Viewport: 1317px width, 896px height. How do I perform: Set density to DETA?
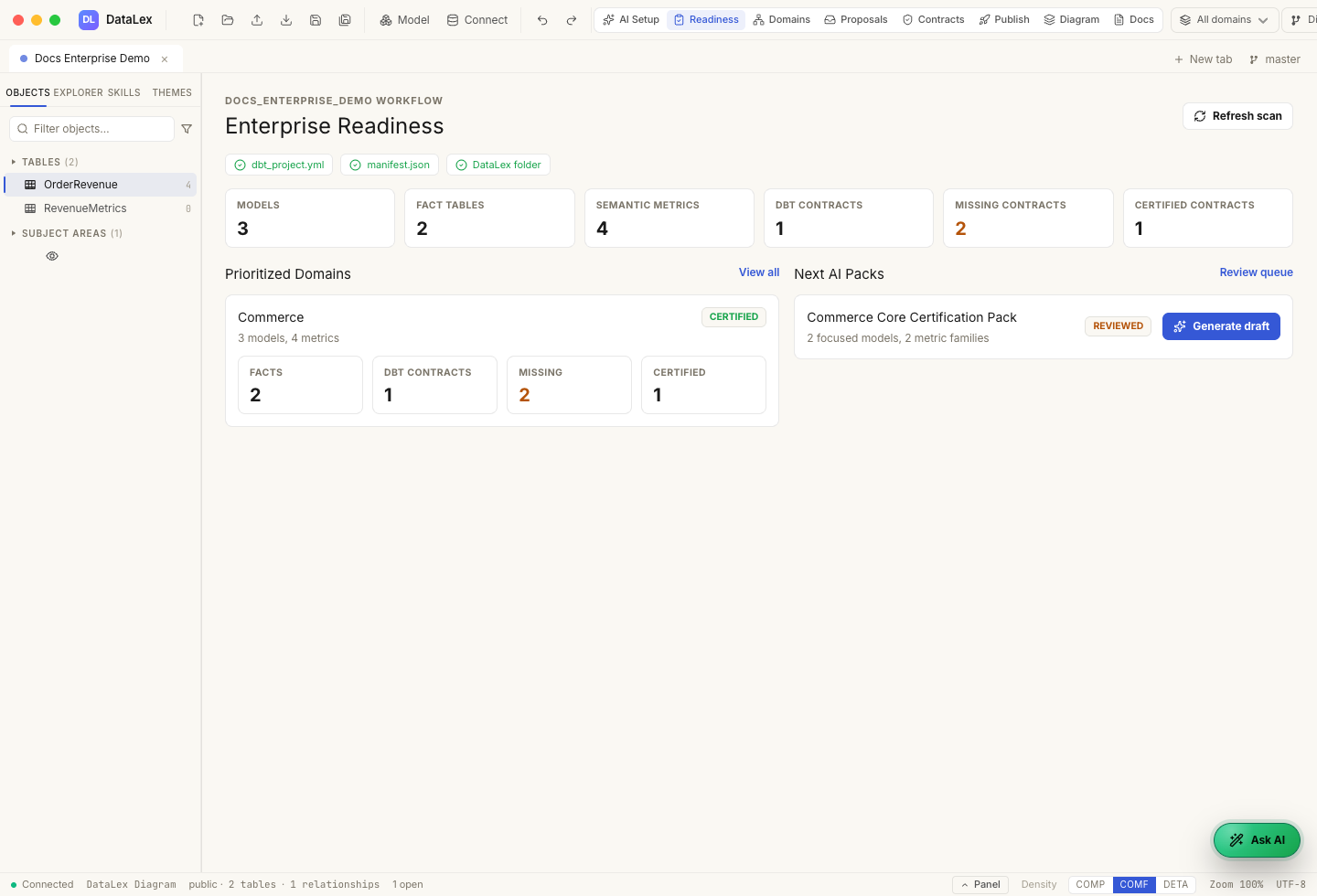click(1176, 884)
